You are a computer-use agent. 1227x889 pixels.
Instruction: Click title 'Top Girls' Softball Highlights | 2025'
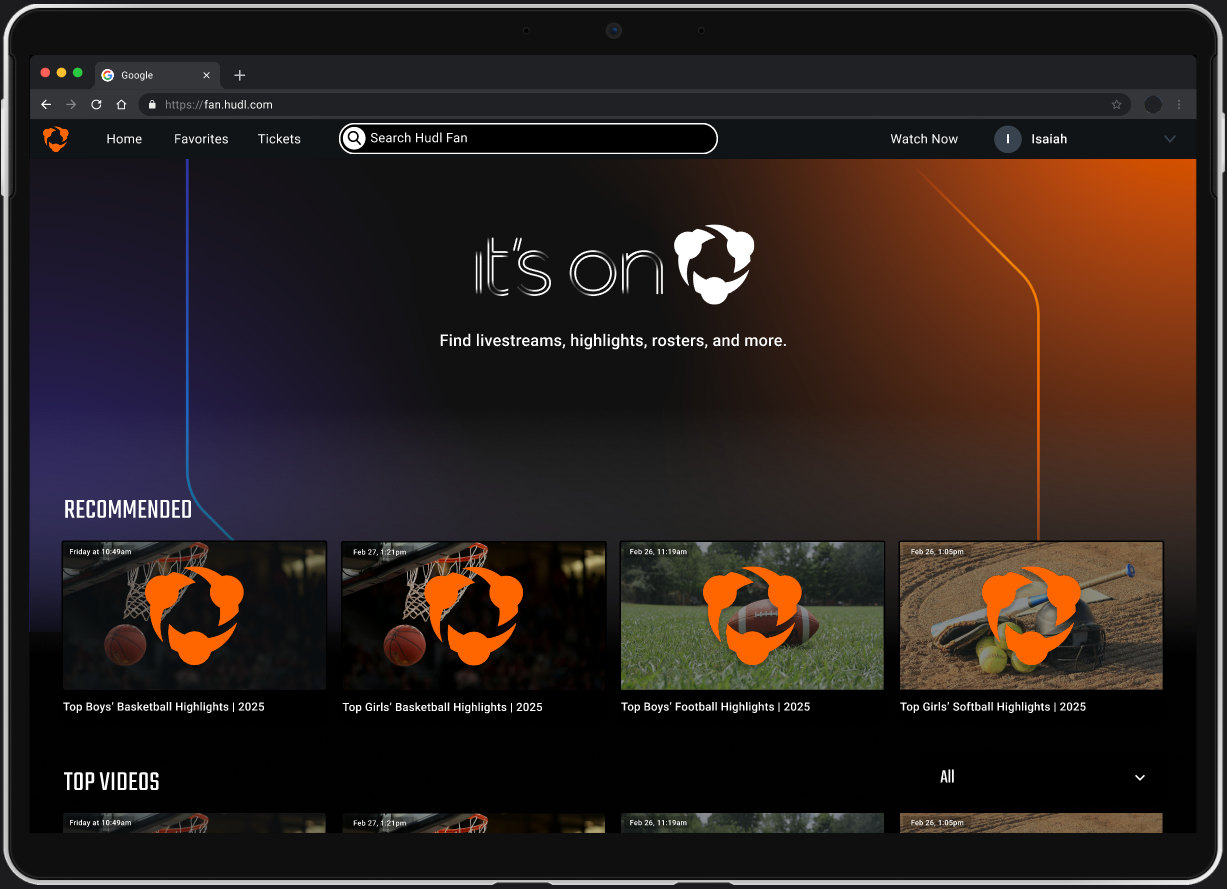(993, 707)
